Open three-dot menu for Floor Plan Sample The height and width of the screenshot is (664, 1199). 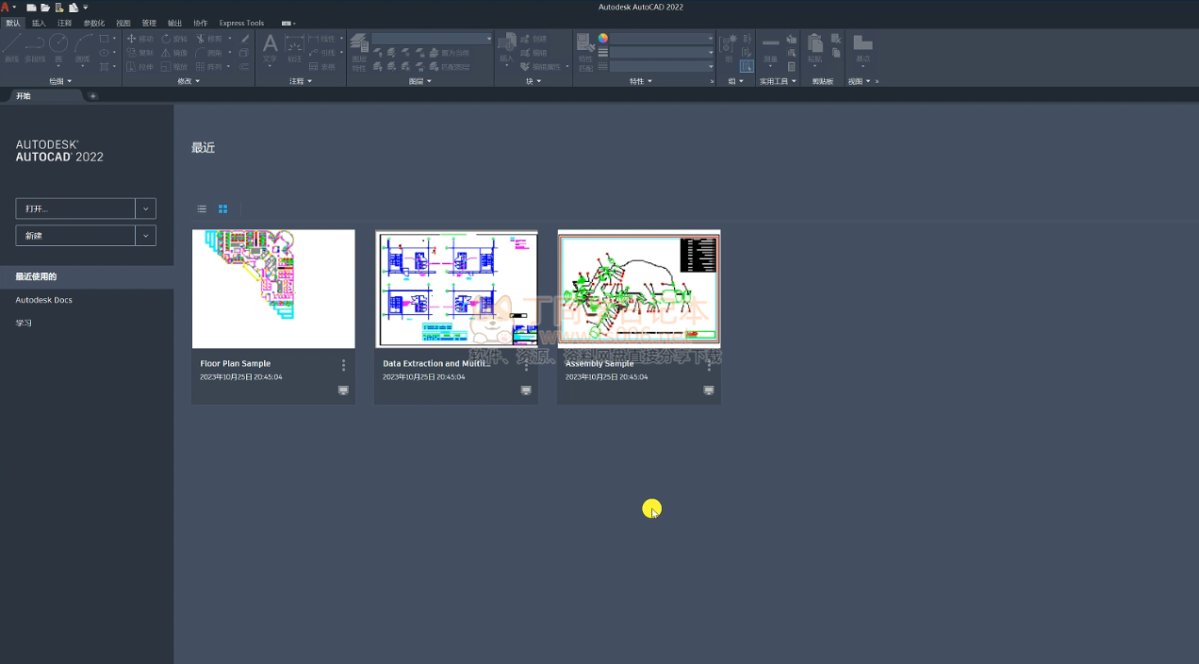coord(343,366)
